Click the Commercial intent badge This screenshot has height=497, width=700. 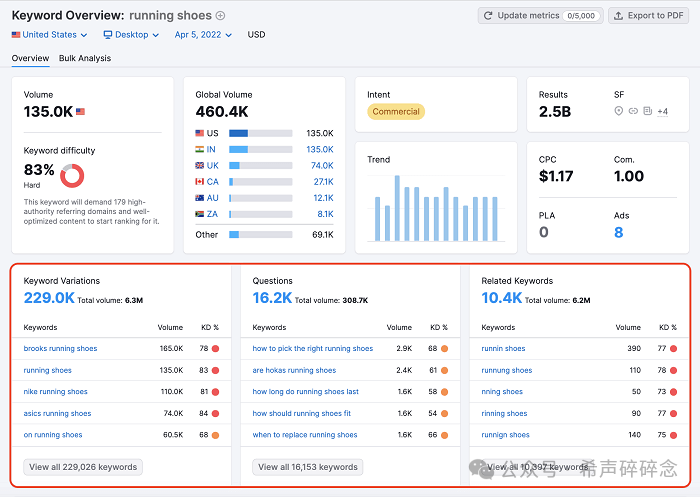396,112
